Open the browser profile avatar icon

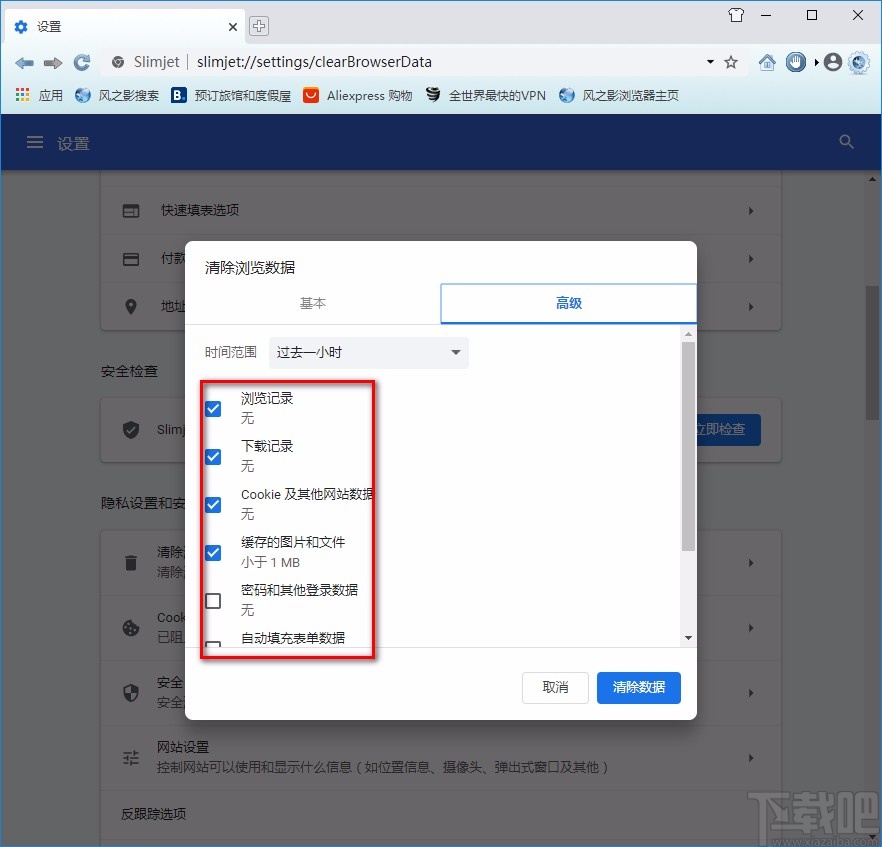[832, 61]
